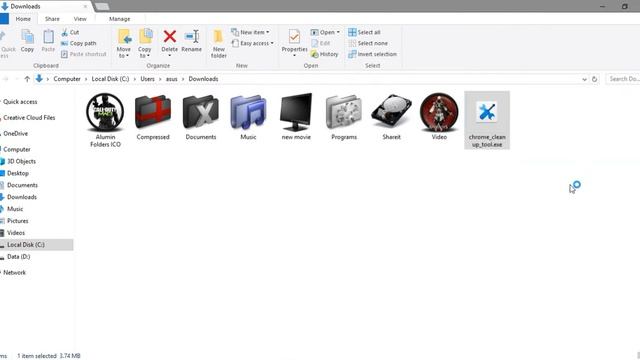The width and height of the screenshot is (640, 360).
Task: Click Computer in the address breadcrumb
Action: [67, 79]
